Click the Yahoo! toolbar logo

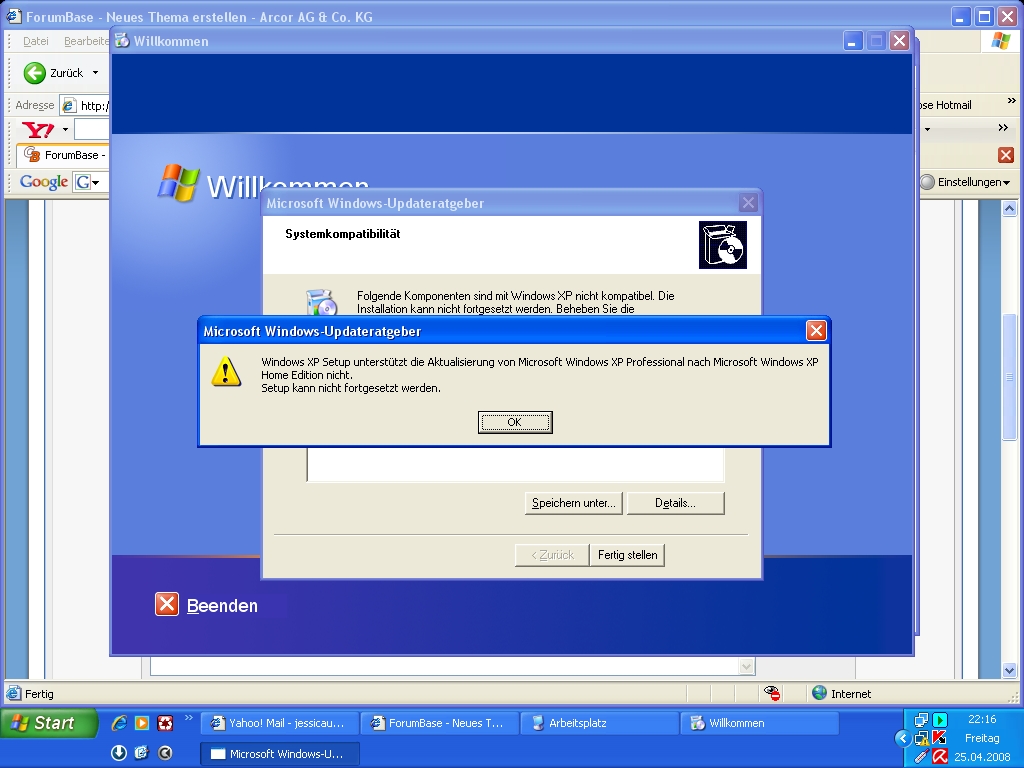[39, 129]
